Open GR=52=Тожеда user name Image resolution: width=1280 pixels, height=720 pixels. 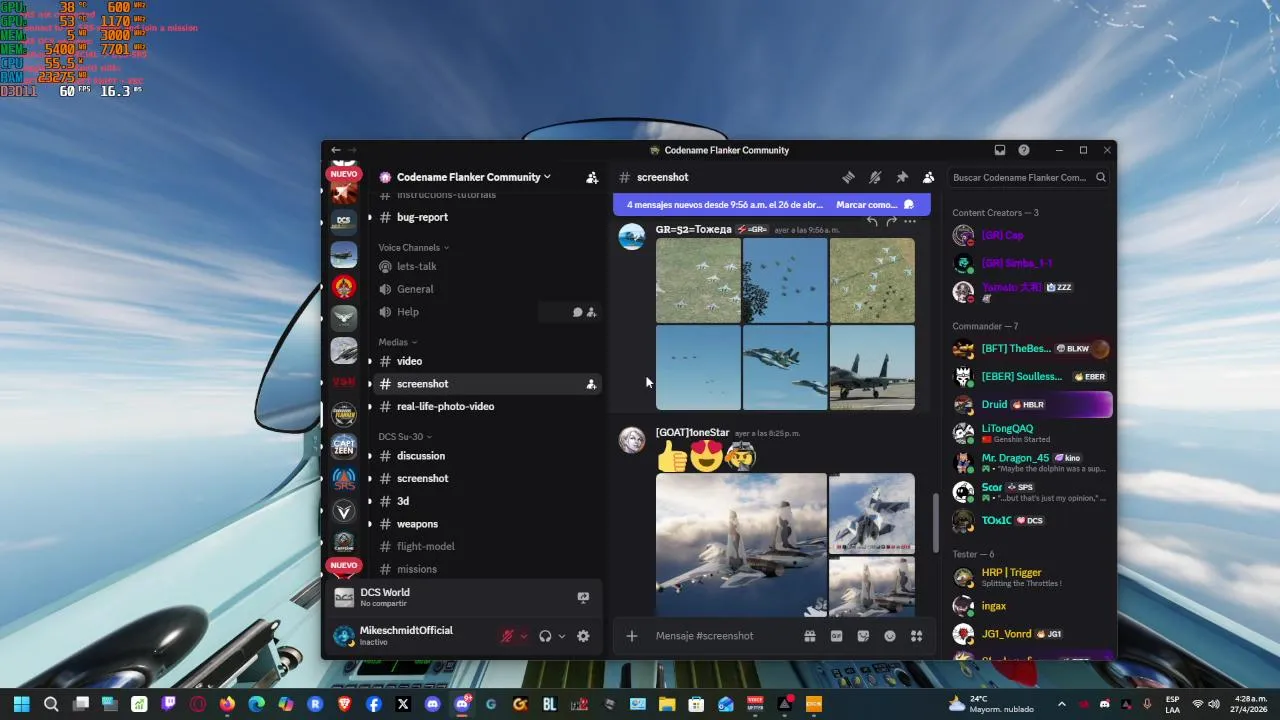click(x=694, y=229)
